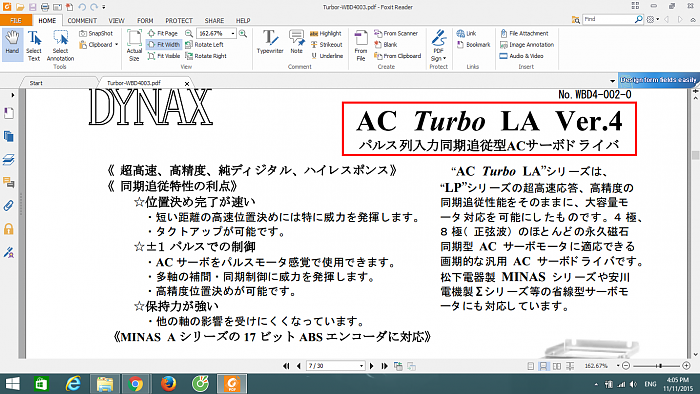Switch to Fit Visible view
Screen dimensions: 700x394
point(164,56)
